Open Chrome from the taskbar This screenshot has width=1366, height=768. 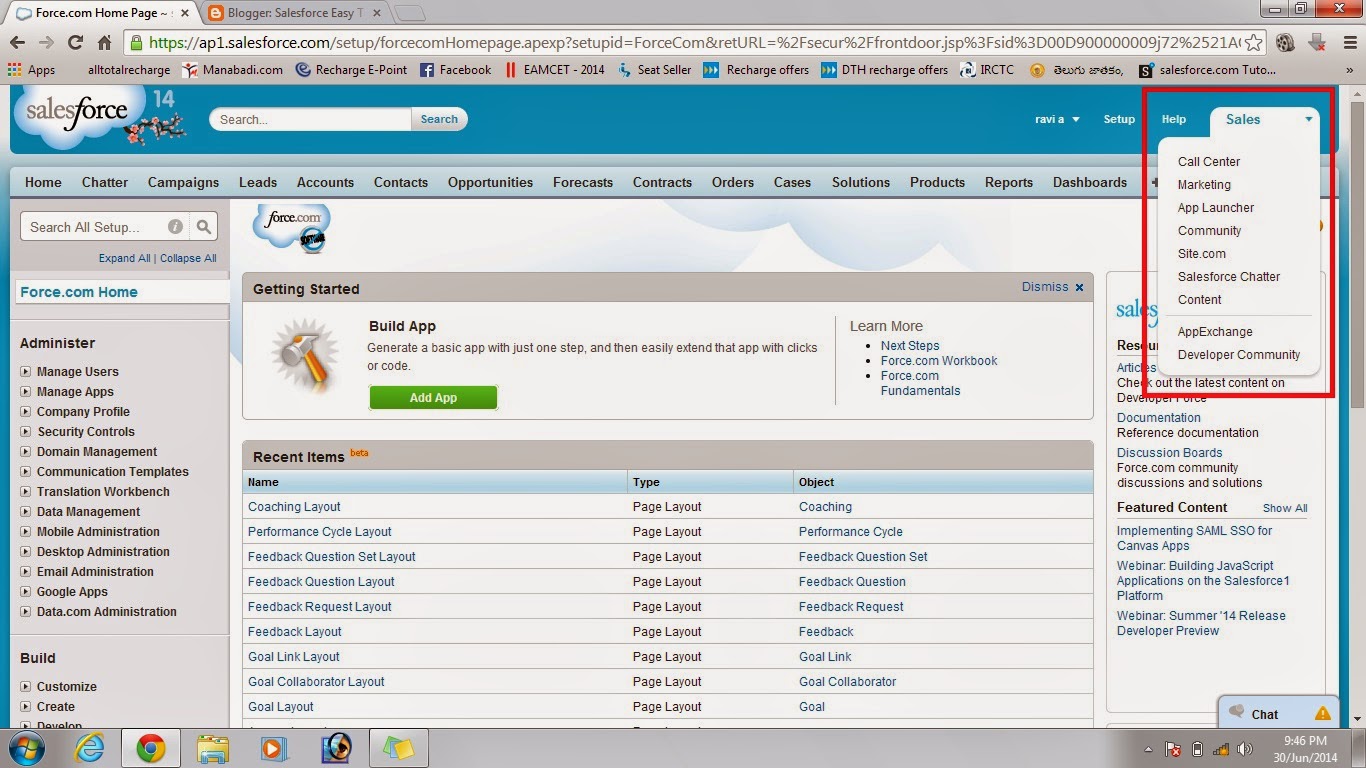click(x=151, y=748)
